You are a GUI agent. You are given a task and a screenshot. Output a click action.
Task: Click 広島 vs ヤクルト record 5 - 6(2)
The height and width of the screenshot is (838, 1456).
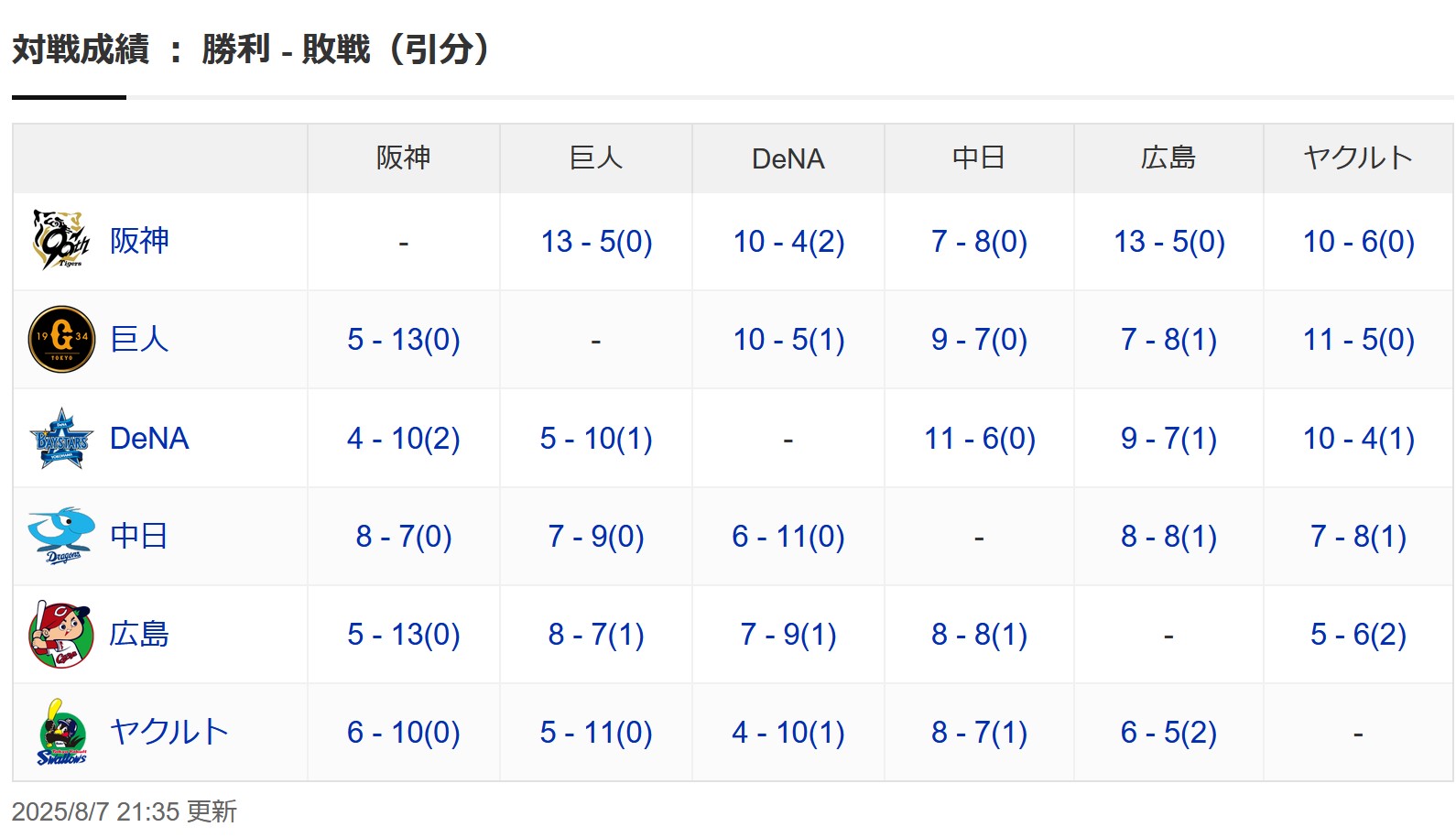pos(1359,635)
